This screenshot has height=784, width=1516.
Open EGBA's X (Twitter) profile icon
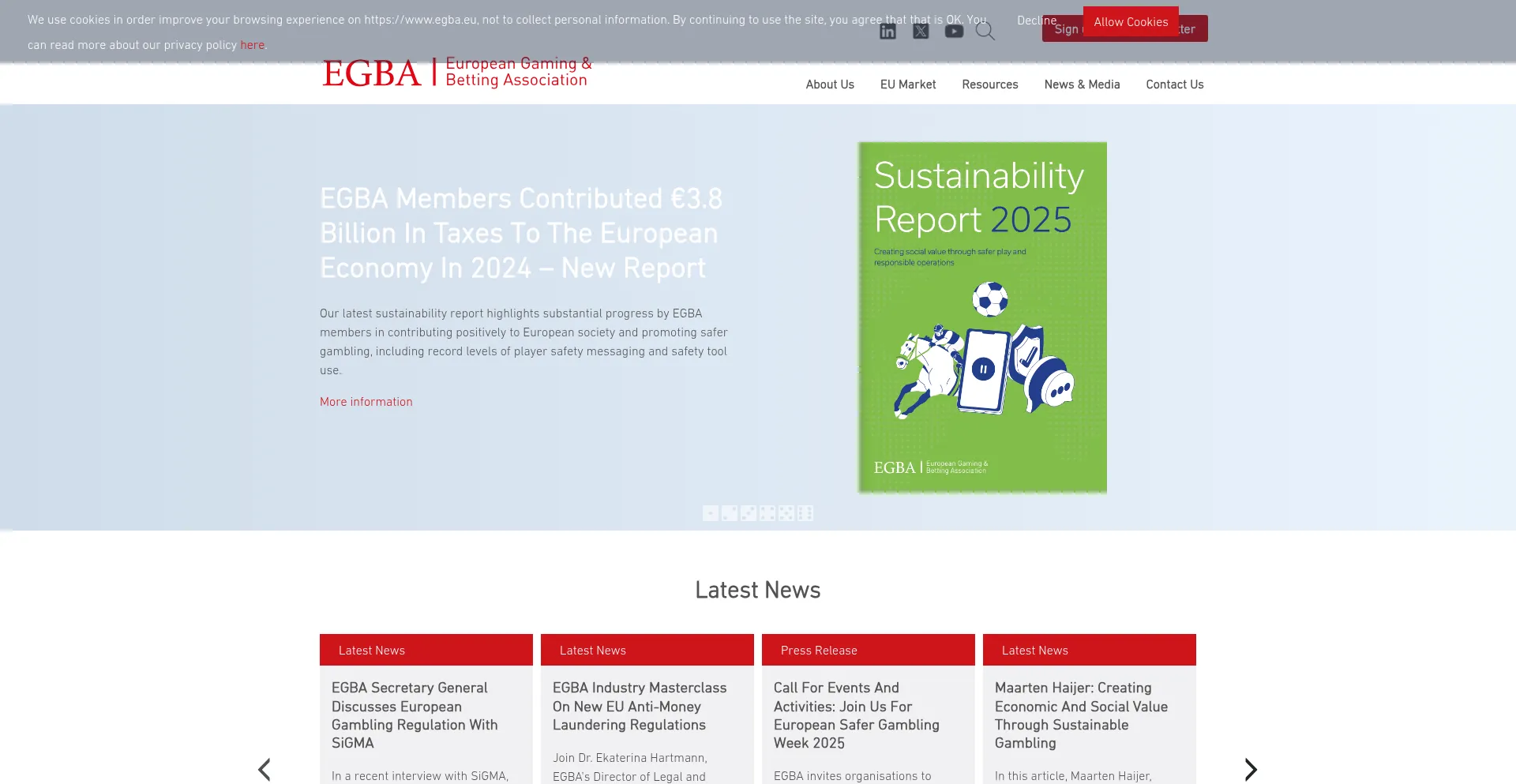click(x=921, y=31)
